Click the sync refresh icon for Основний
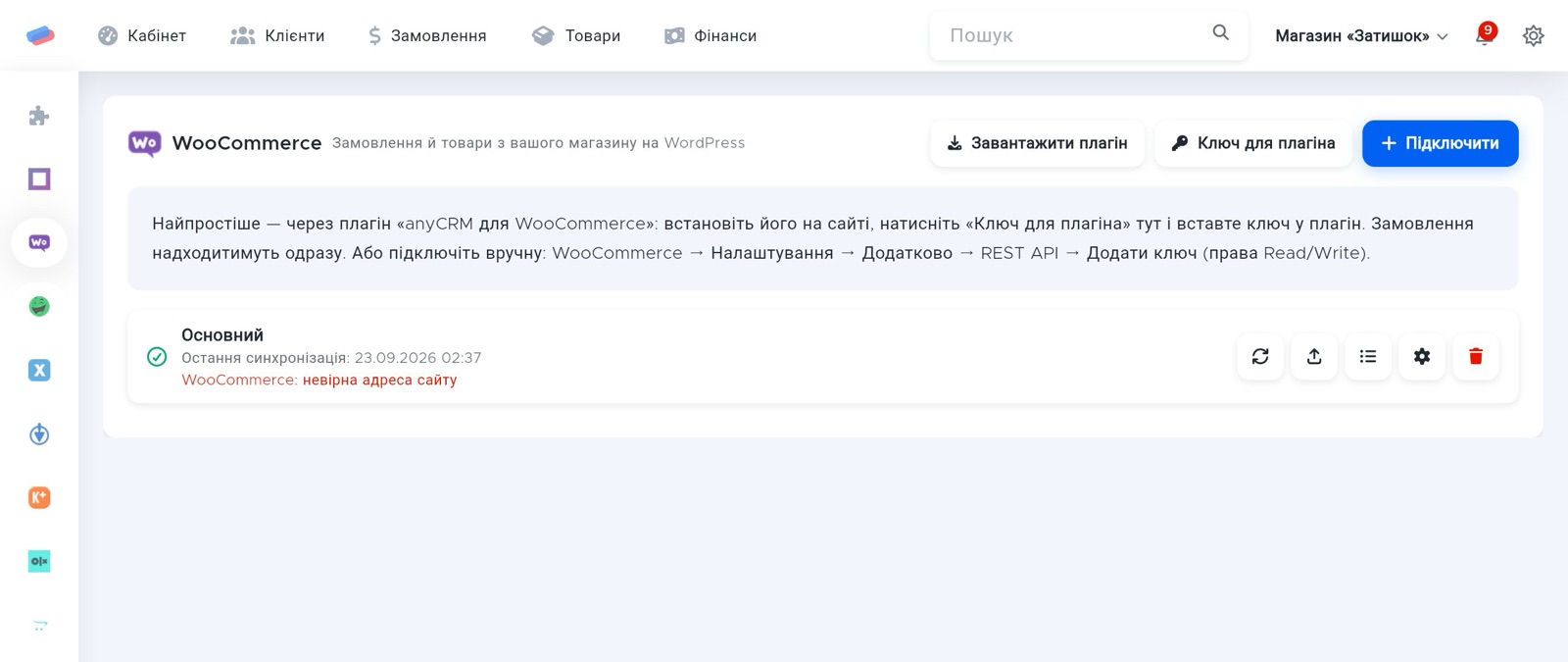 [1260, 357]
